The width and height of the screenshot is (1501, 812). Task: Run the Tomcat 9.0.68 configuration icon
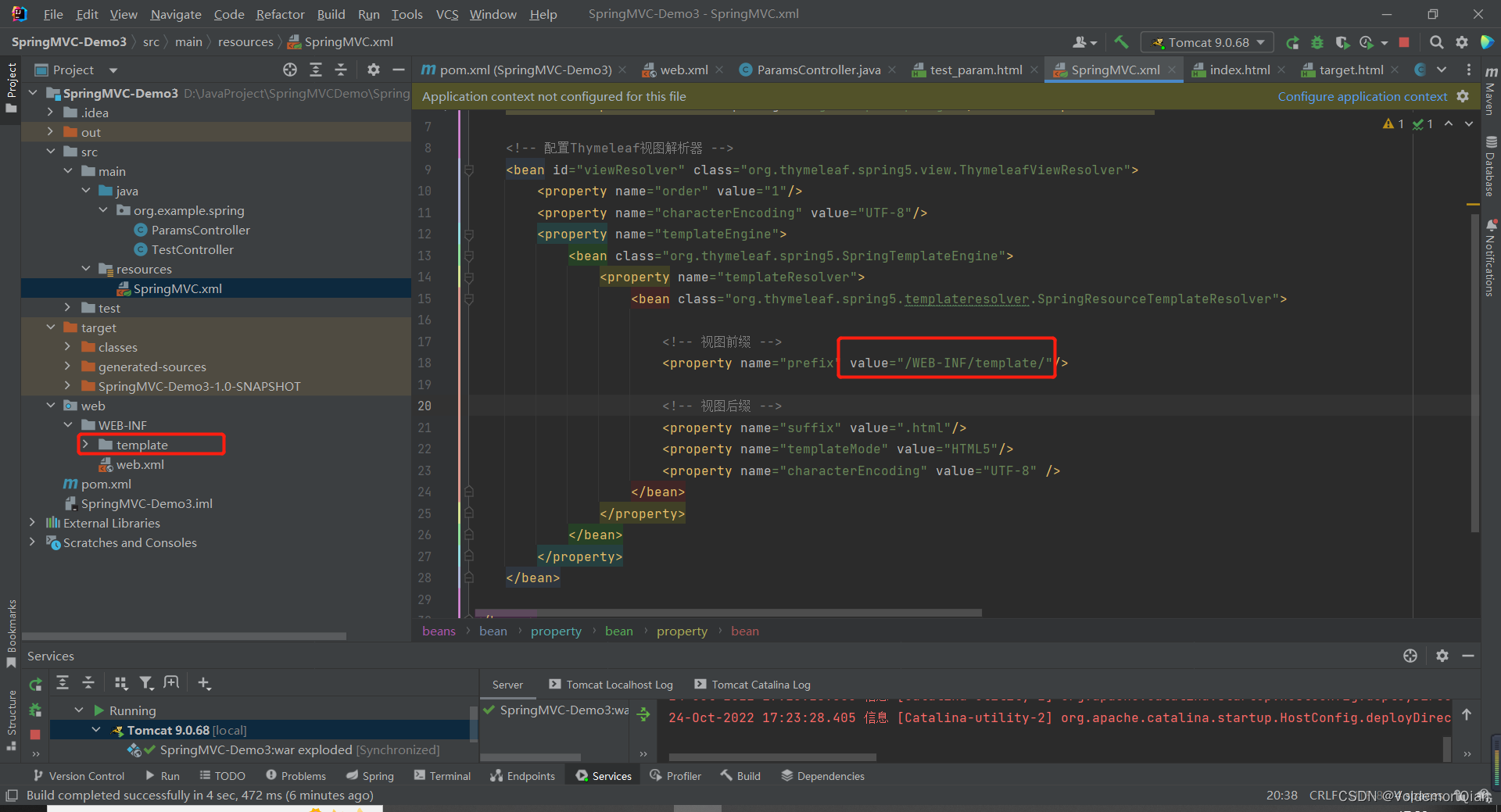pyautogui.click(x=1292, y=42)
